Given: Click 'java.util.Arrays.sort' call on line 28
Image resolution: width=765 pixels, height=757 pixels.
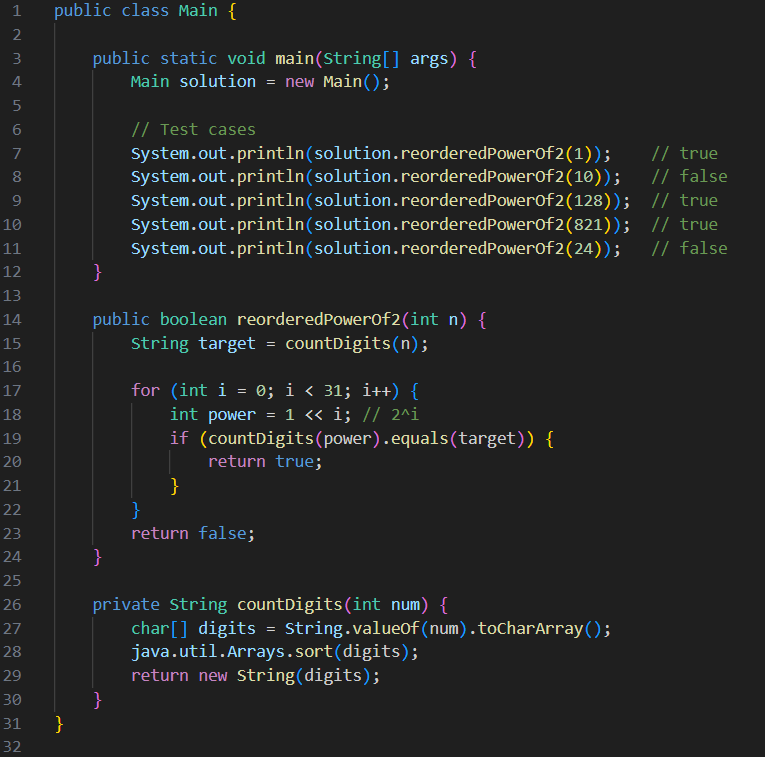Looking at the screenshot, I should (x=232, y=652).
